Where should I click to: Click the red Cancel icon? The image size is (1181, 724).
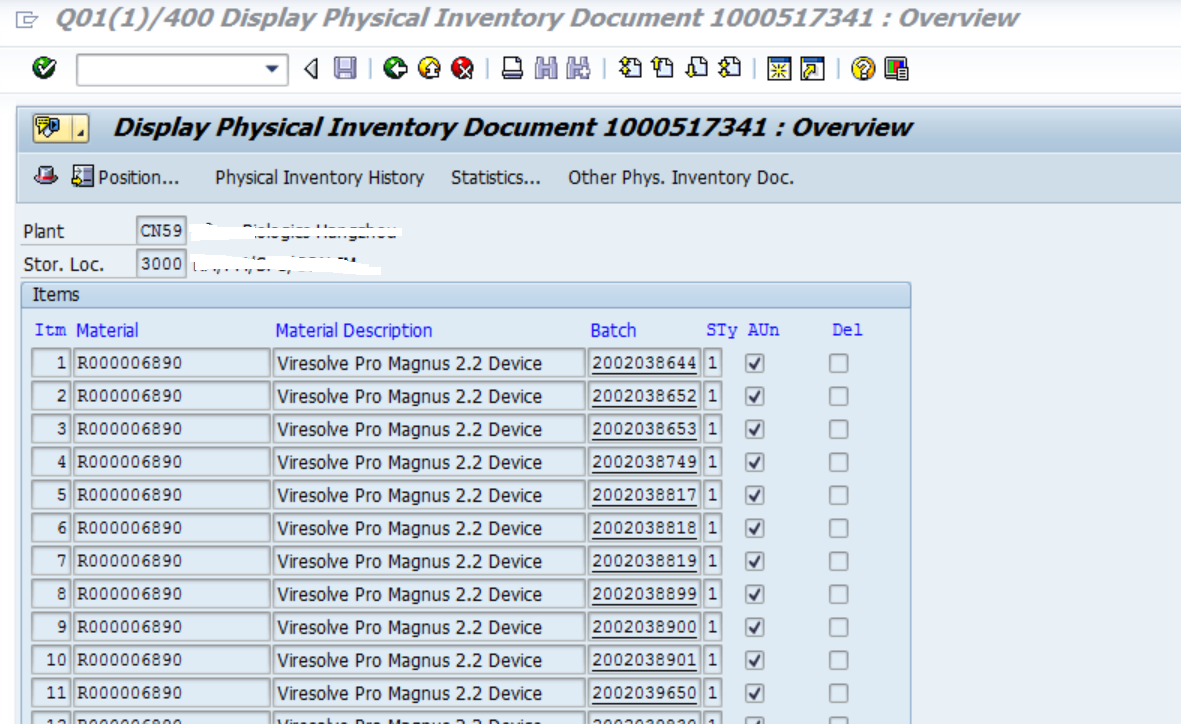pyautogui.click(x=462, y=69)
